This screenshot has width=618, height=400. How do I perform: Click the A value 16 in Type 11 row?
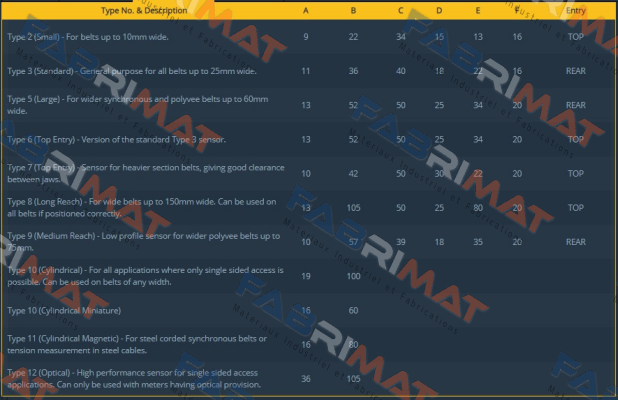click(306, 344)
